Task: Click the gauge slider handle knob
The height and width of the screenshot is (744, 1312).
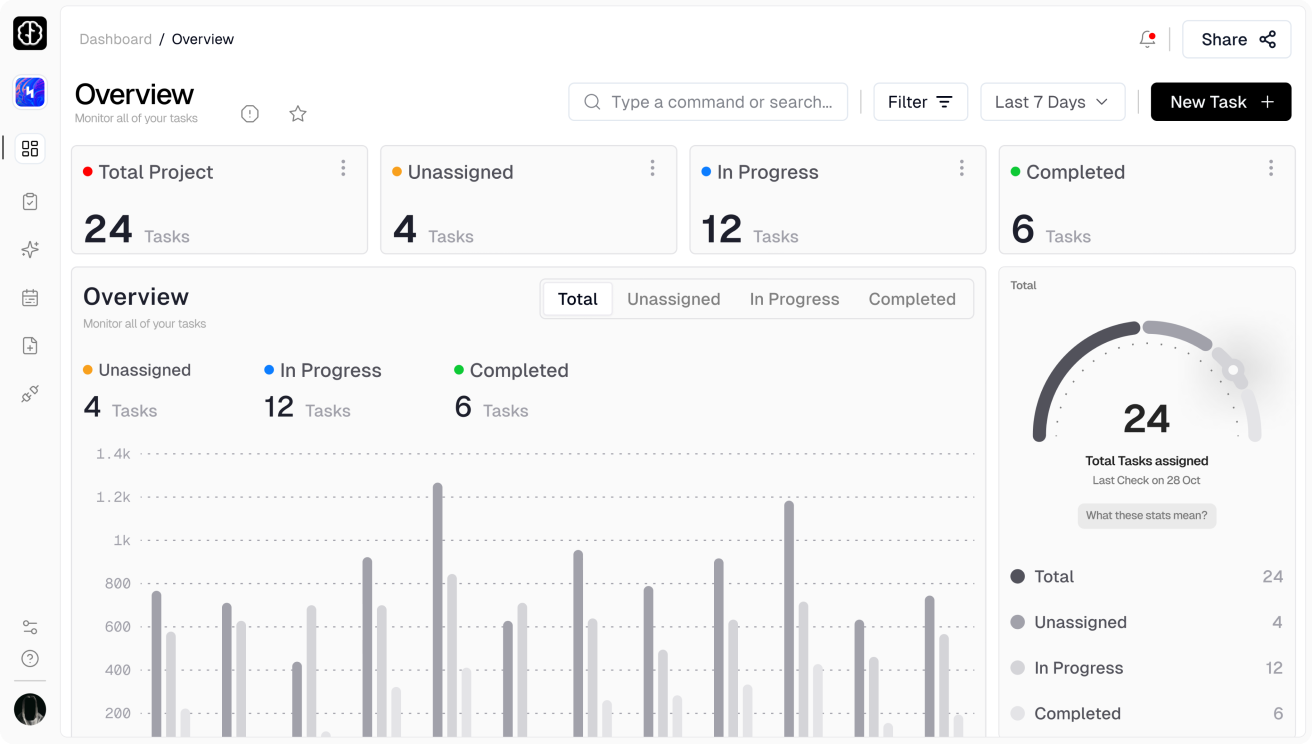Action: point(1233,370)
